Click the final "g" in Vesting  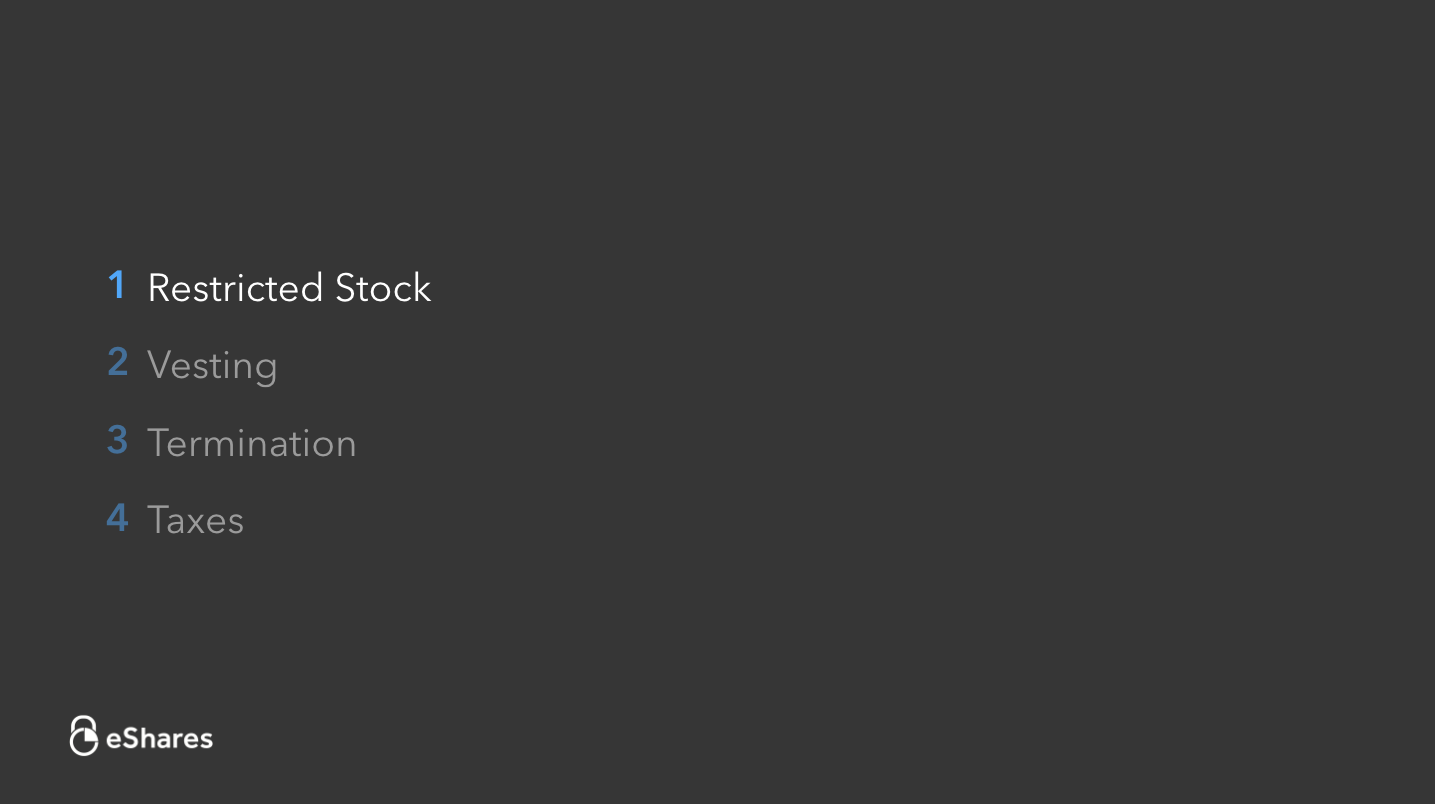point(267,369)
